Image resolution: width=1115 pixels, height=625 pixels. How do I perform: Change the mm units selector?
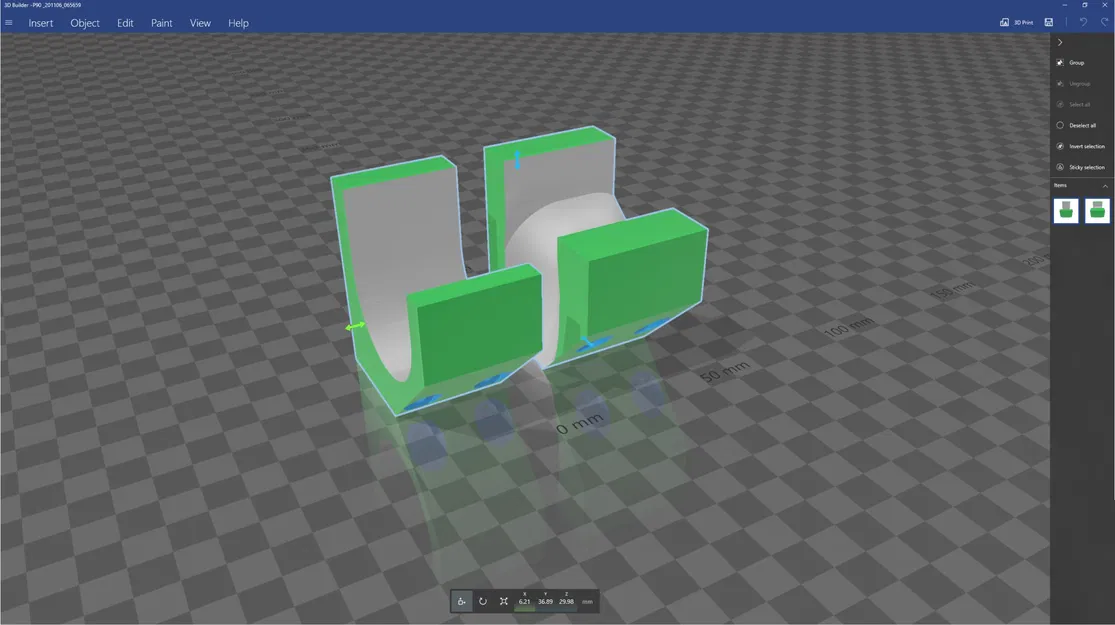point(587,602)
